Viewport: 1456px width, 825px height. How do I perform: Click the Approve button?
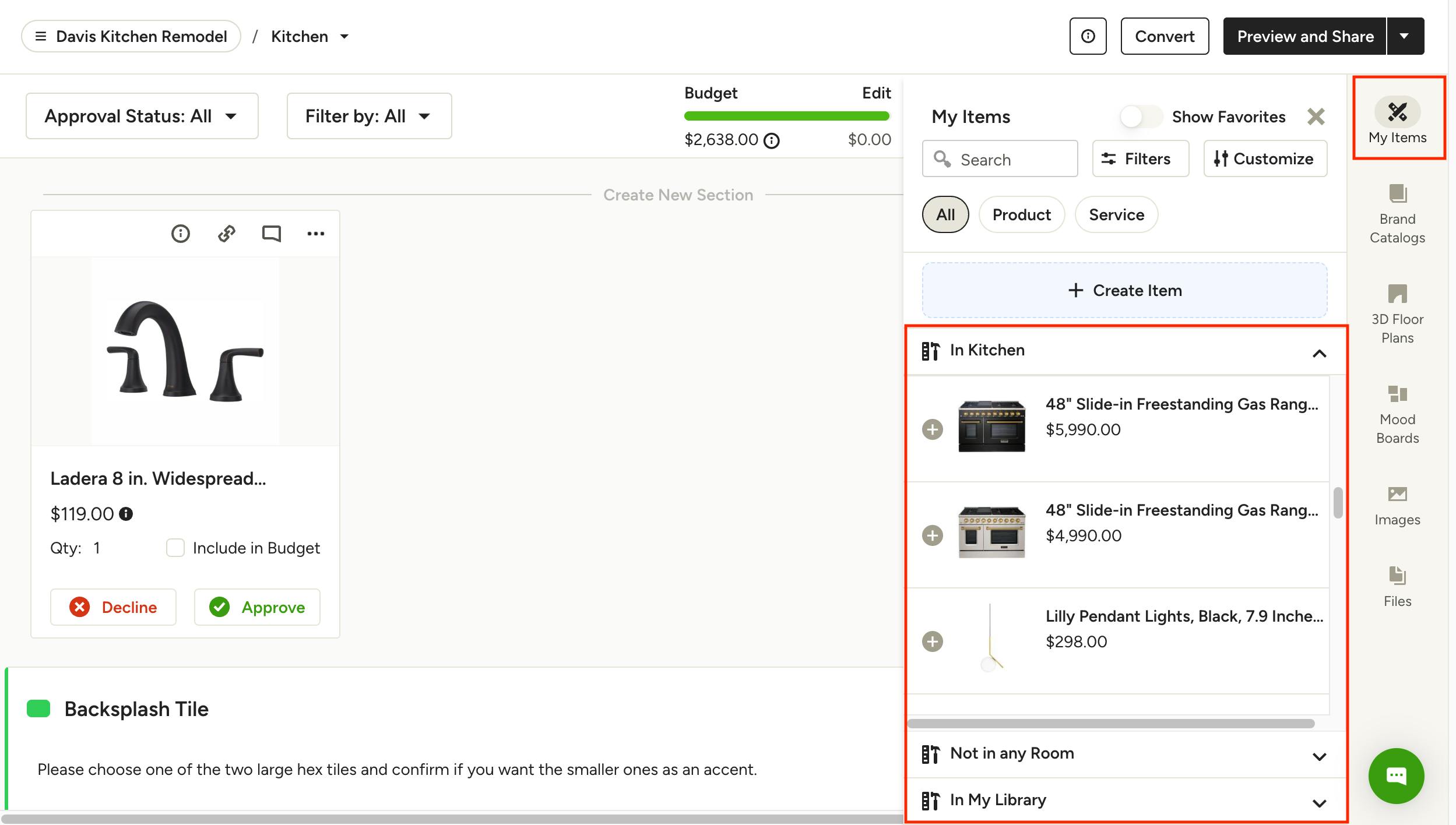tap(257, 607)
